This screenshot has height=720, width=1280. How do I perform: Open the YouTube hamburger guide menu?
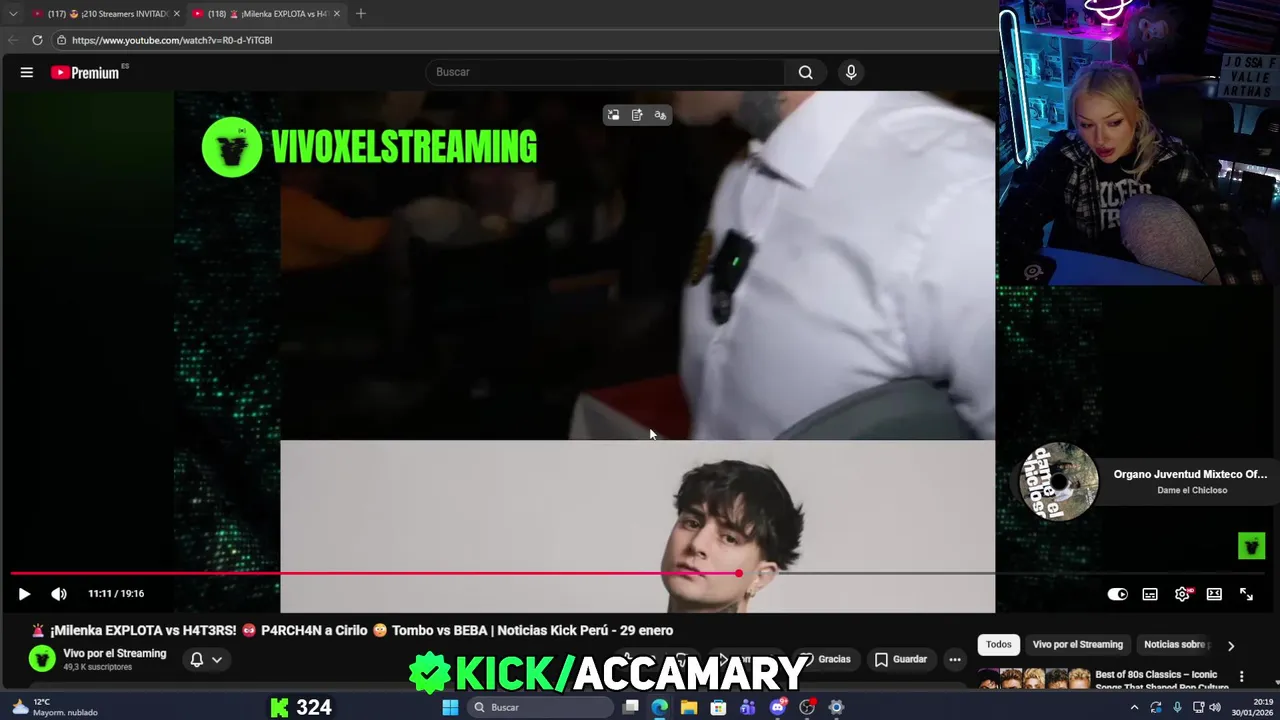pos(27,72)
